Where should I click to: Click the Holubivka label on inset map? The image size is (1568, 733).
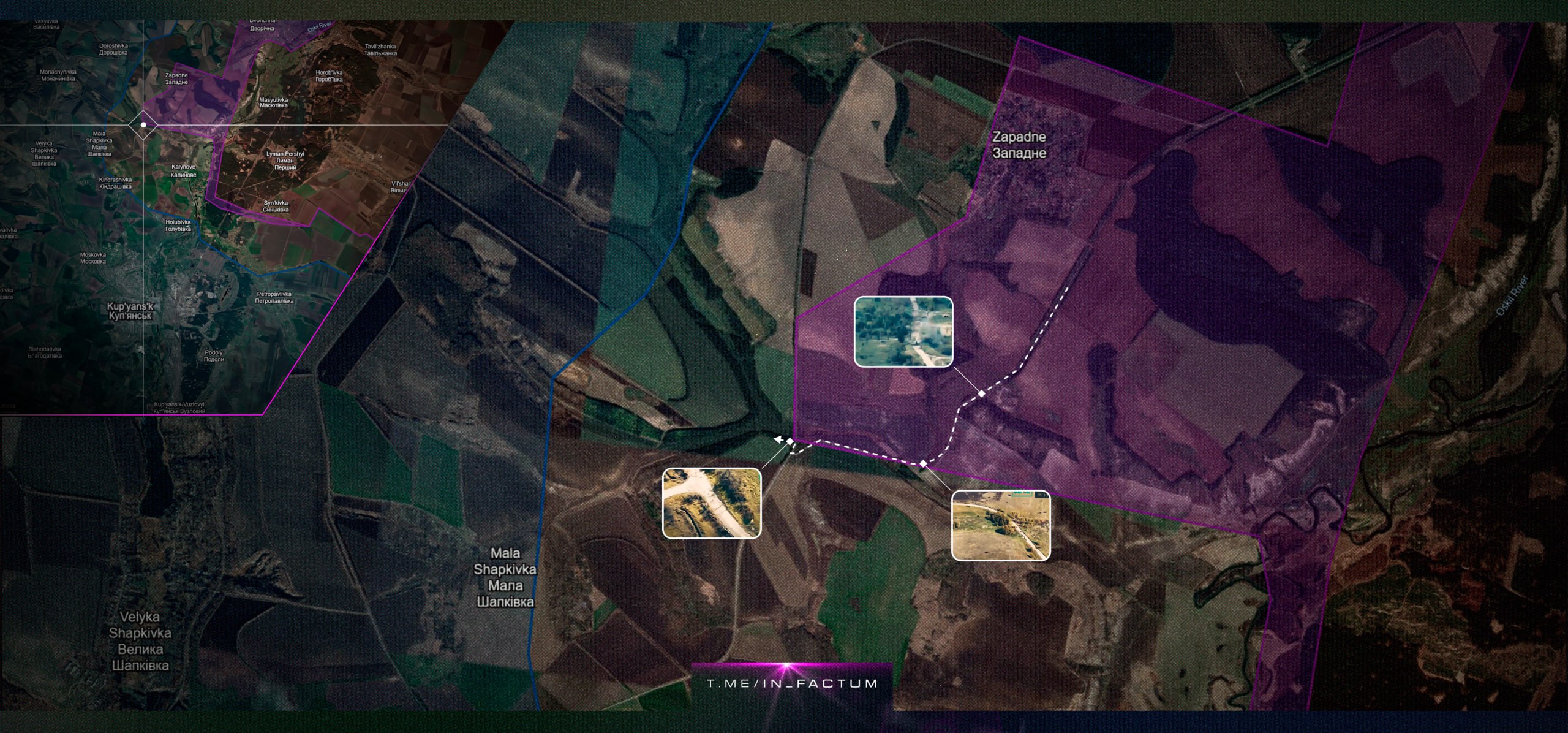pyautogui.click(x=178, y=226)
